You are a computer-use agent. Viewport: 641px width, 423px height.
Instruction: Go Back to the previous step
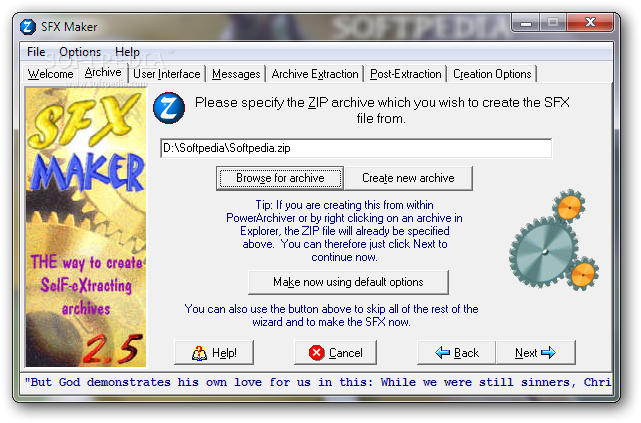[x=457, y=353]
